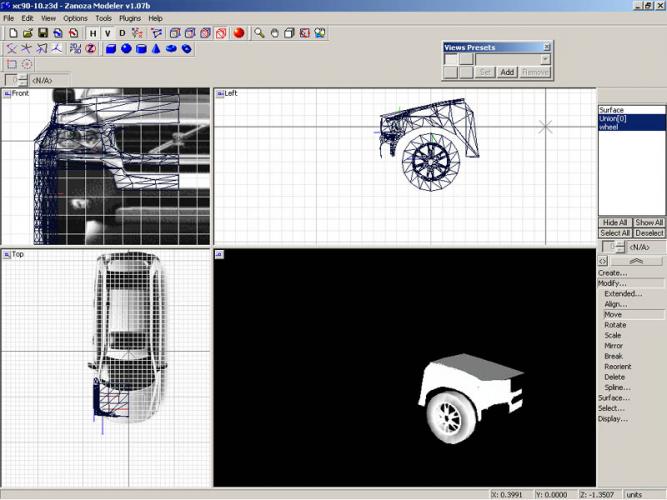Toggle the D axis lock button
Image resolution: width=667 pixels, height=500 pixels.
122,33
